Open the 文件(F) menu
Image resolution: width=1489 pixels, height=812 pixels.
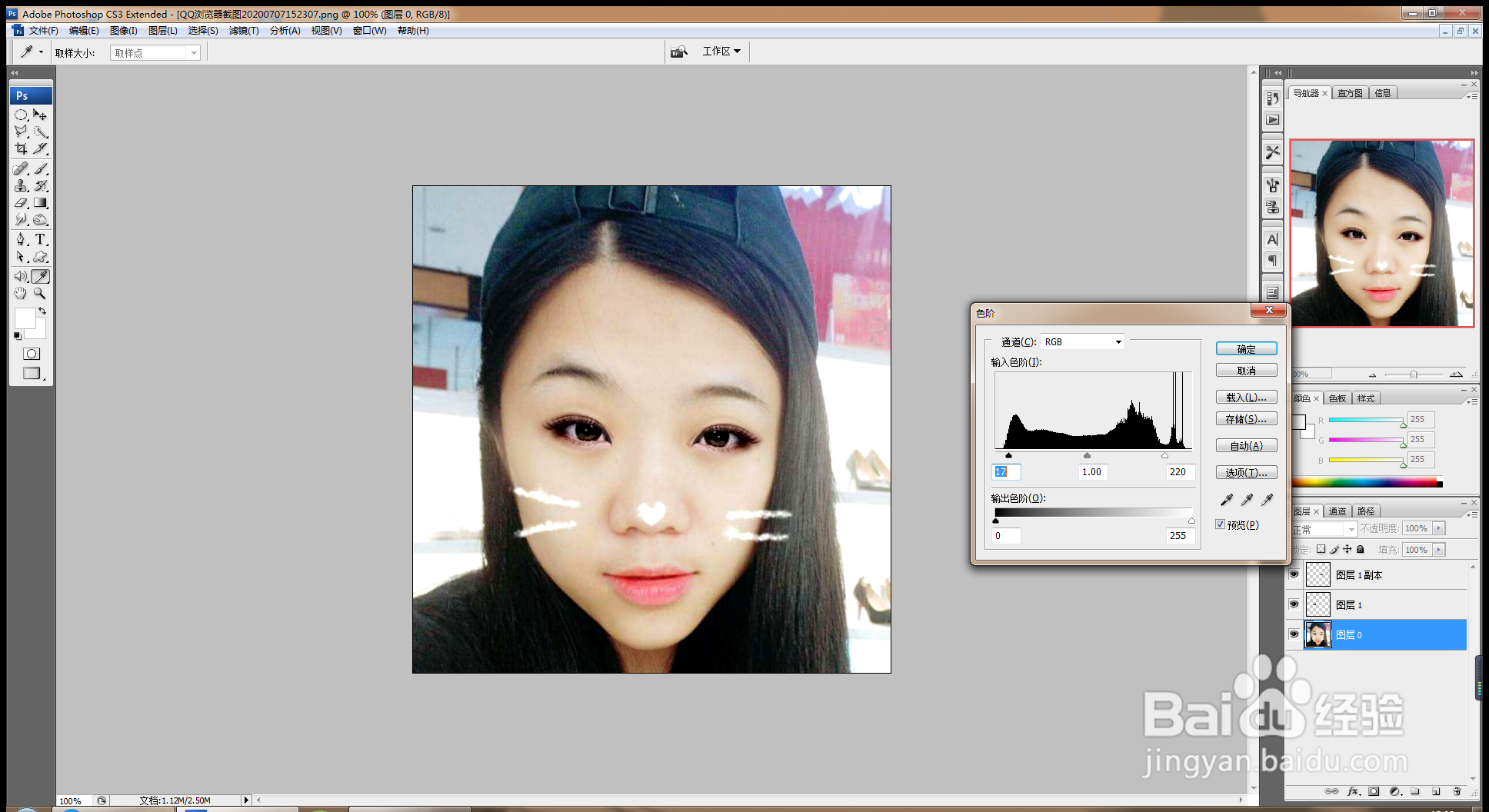(44, 31)
